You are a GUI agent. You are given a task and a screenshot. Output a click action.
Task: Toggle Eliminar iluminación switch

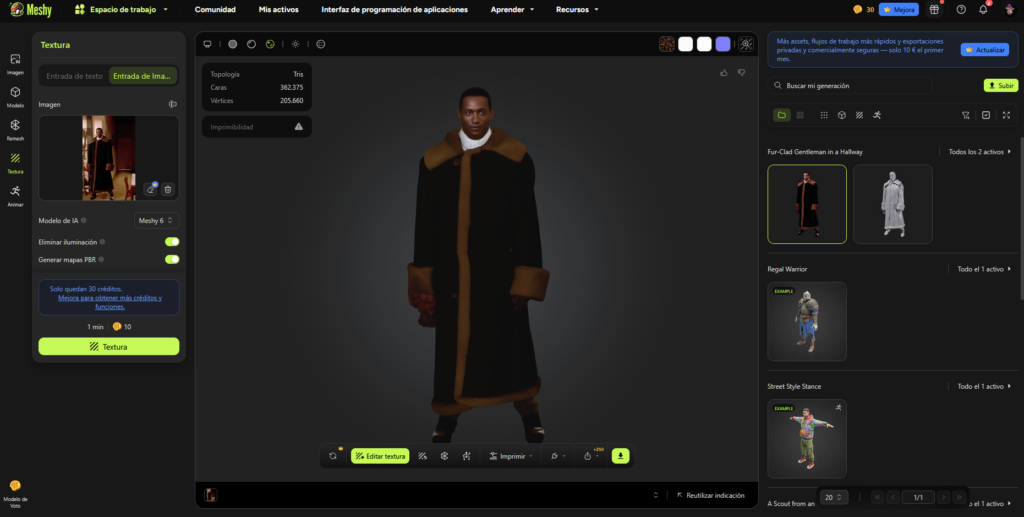point(172,242)
